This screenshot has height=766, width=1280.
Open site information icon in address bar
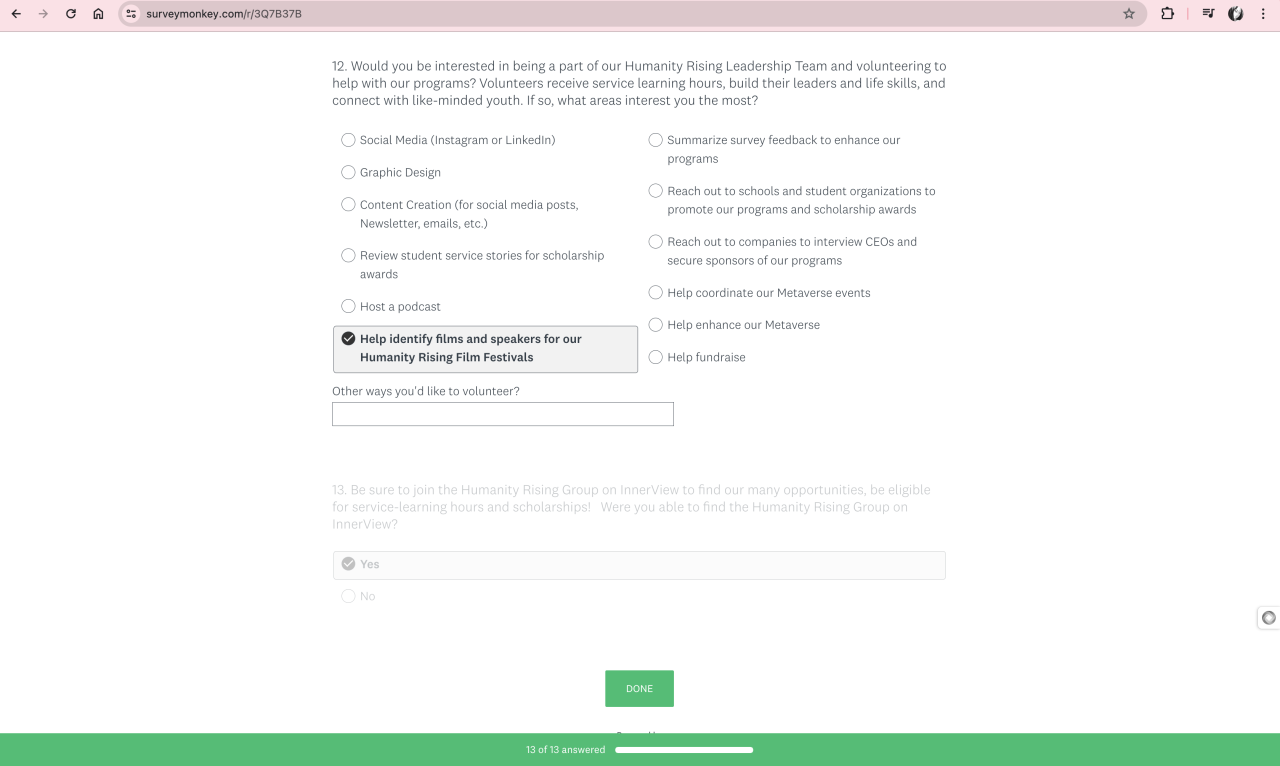tap(131, 14)
